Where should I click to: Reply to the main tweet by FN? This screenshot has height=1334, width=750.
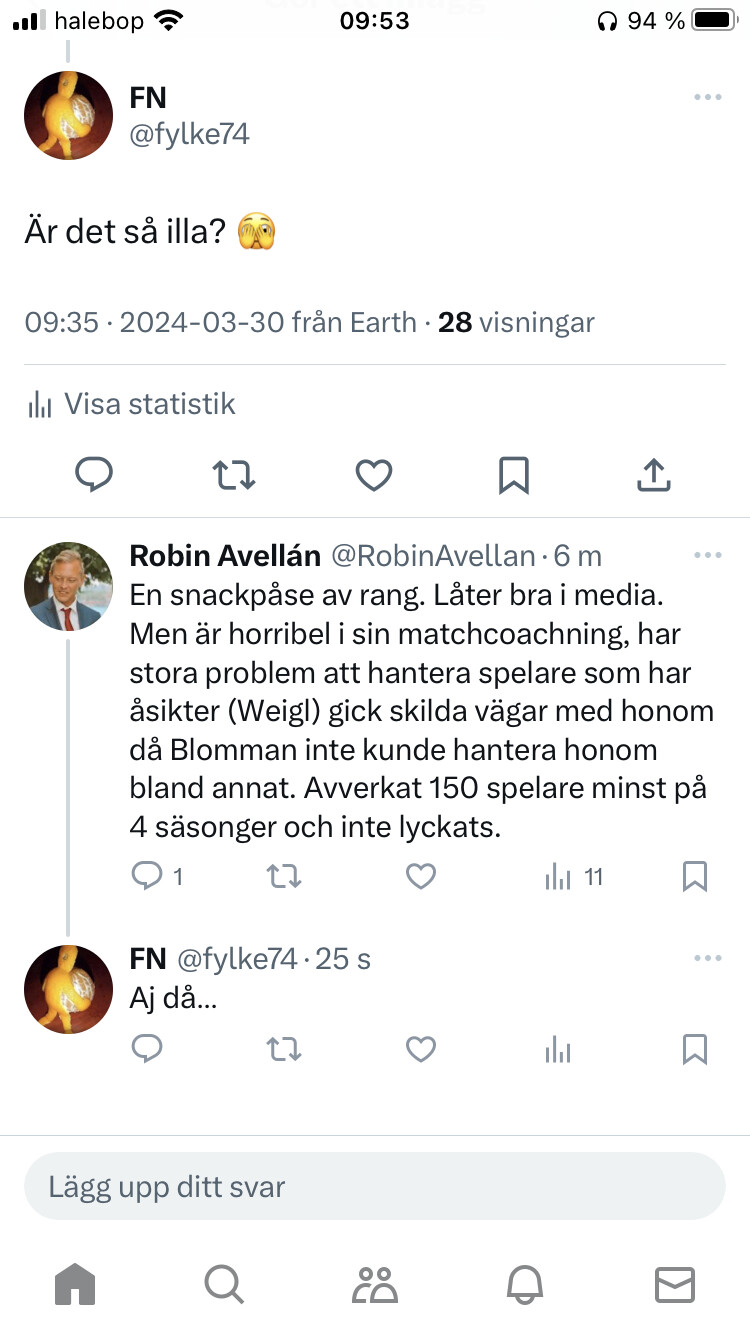point(94,475)
